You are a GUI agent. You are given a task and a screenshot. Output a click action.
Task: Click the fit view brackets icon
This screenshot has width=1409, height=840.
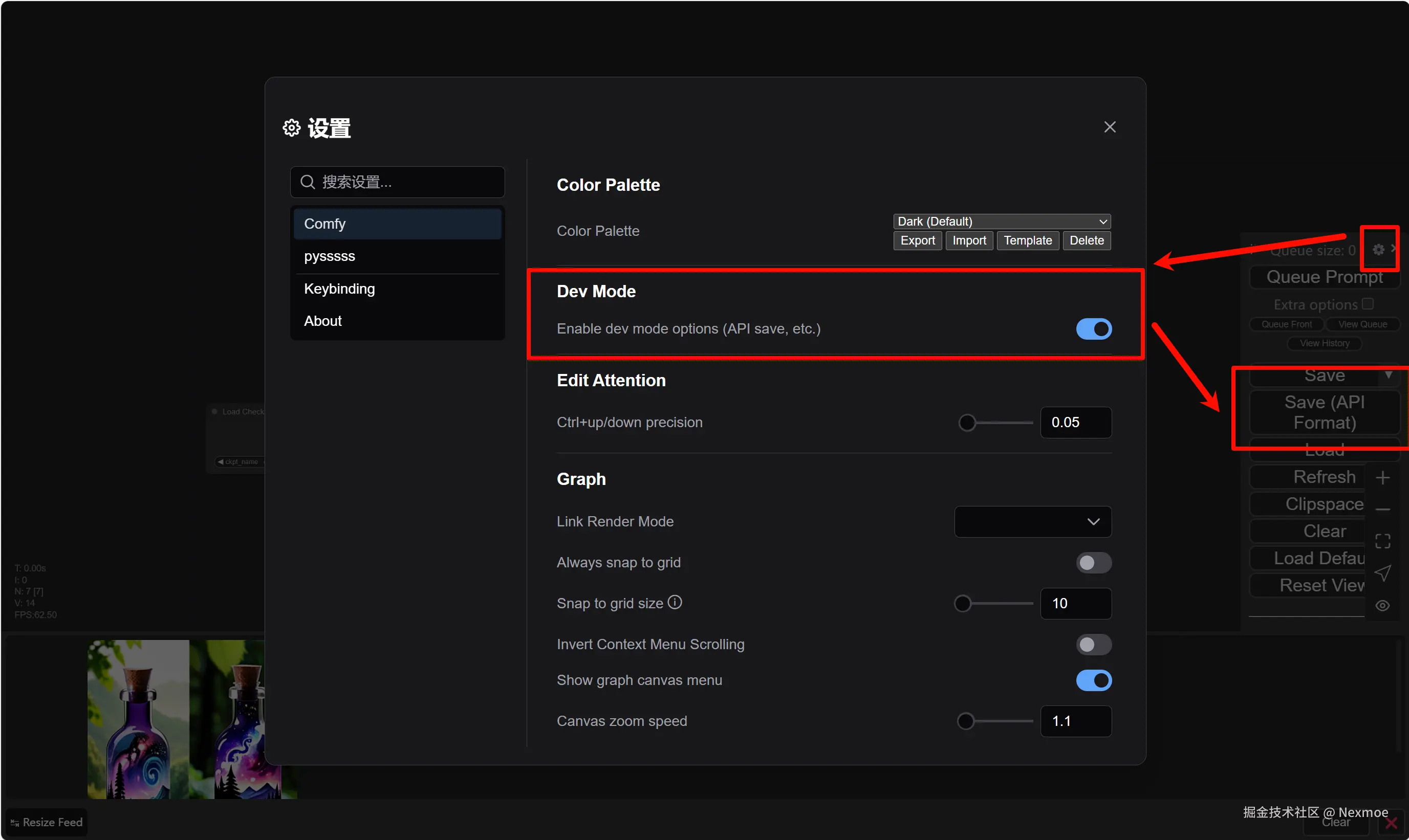pyautogui.click(x=1382, y=541)
